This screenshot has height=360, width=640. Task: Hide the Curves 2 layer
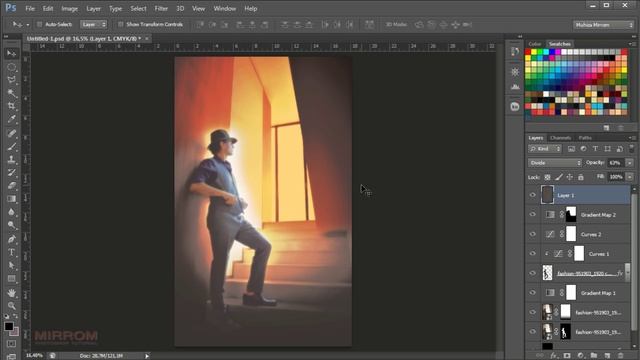533,234
